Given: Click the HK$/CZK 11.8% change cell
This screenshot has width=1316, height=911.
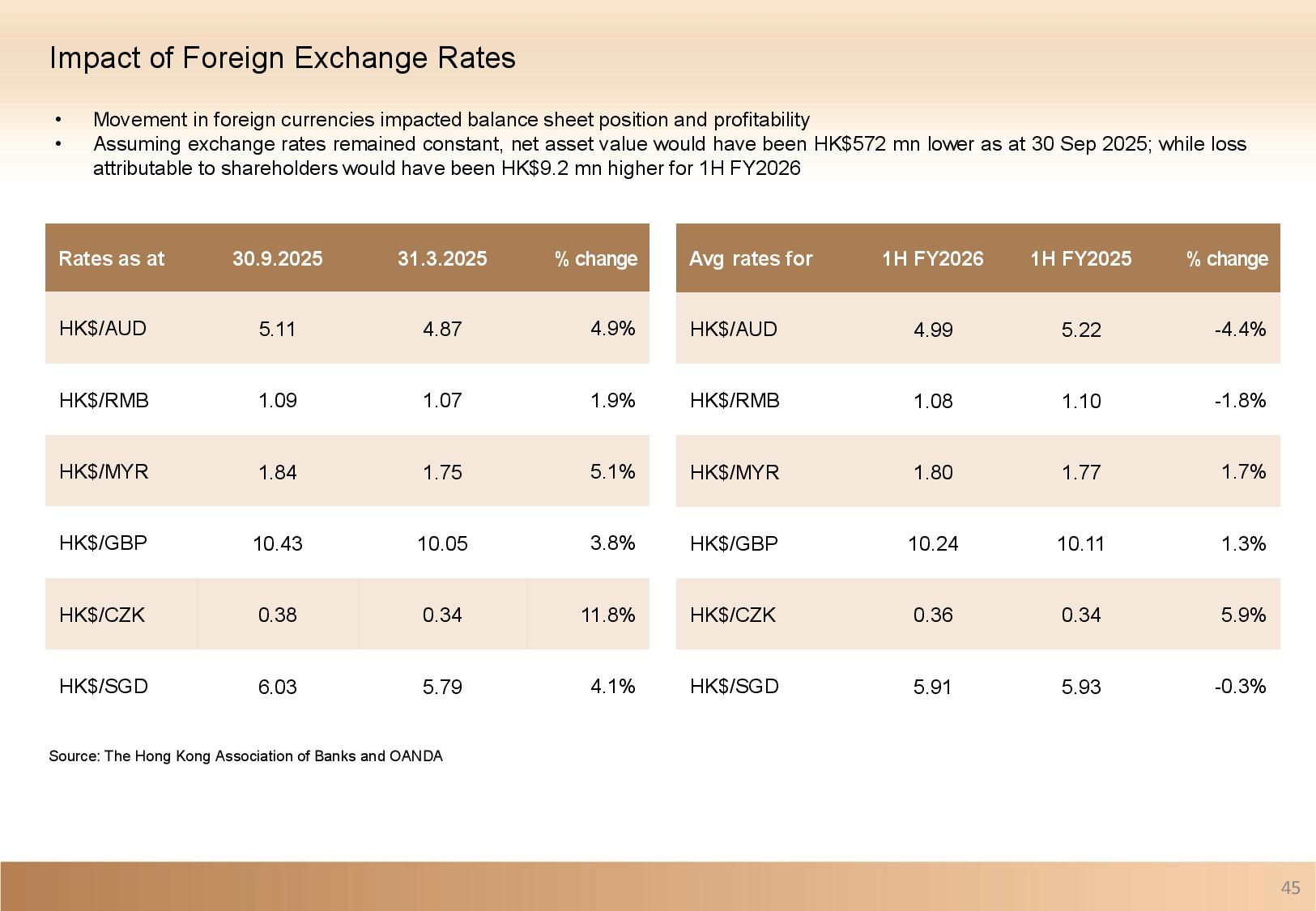Looking at the screenshot, I should [x=607, y=615].
